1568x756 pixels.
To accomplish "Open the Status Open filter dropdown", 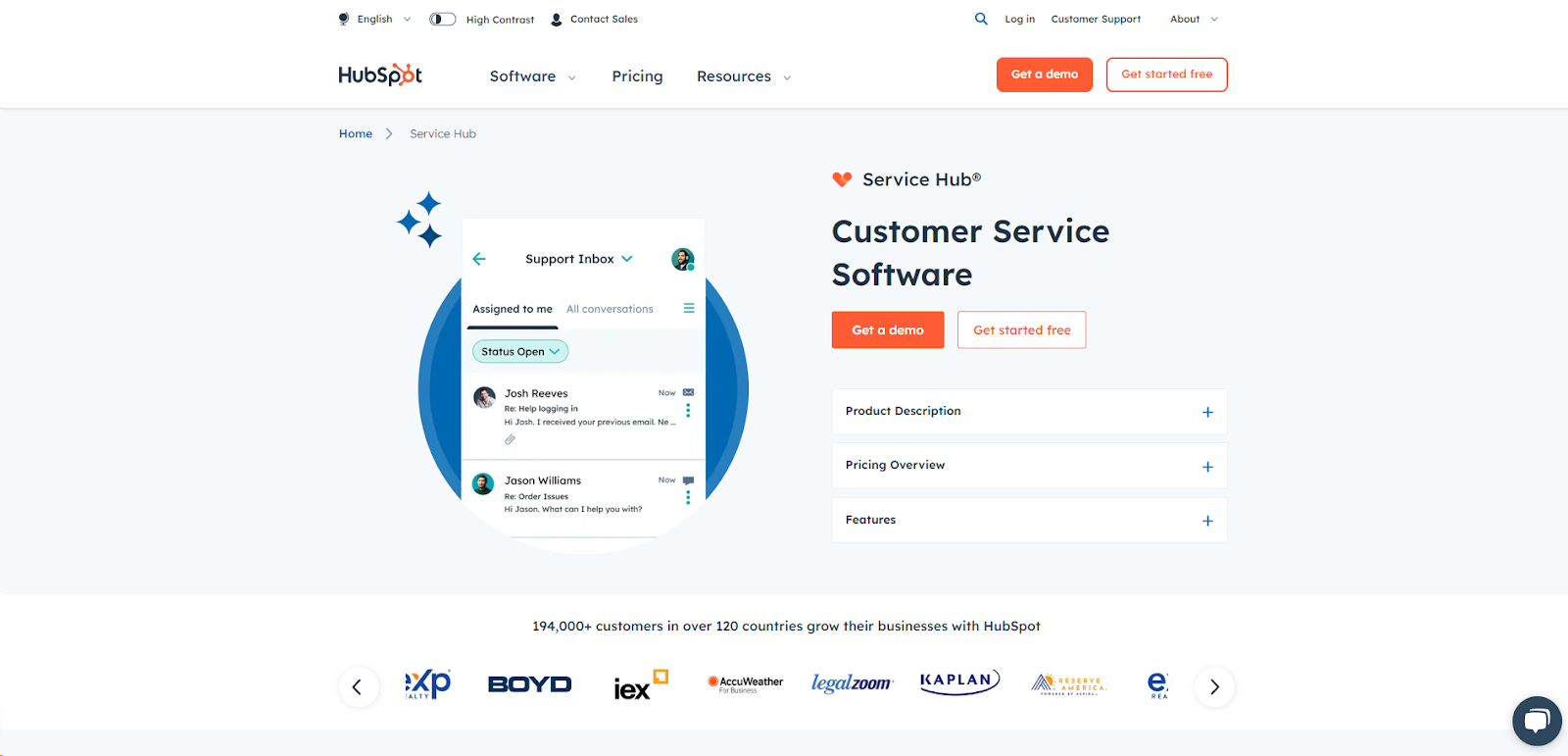I will pos(520,351).
